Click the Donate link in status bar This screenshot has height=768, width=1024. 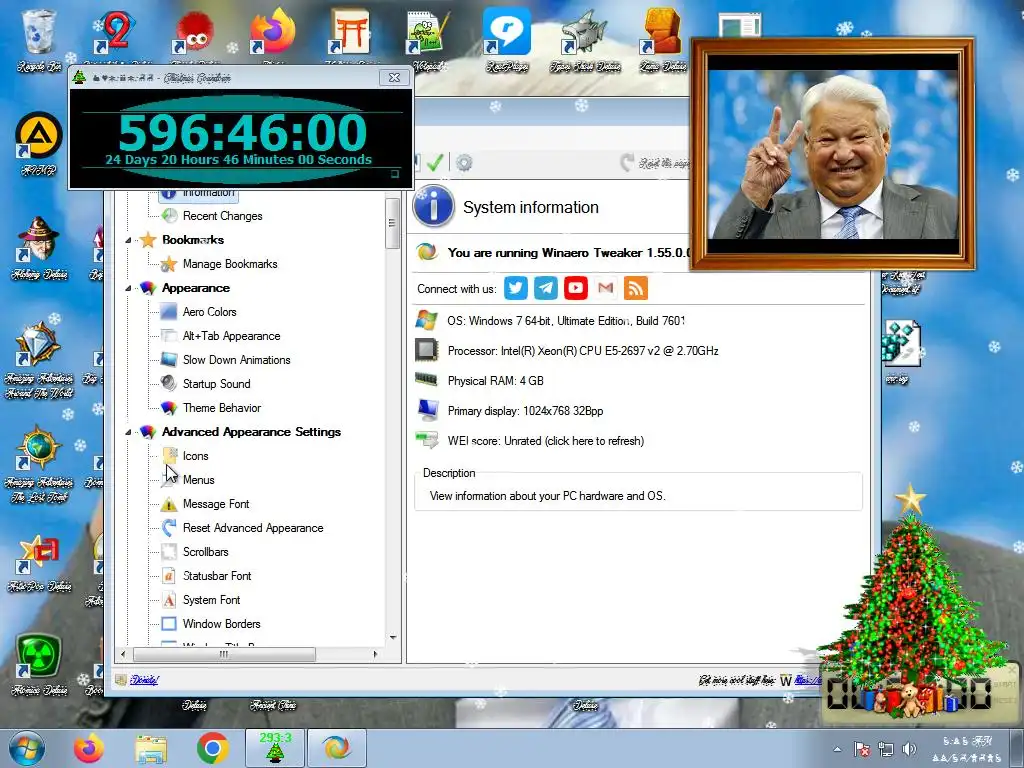click(144, 680)
